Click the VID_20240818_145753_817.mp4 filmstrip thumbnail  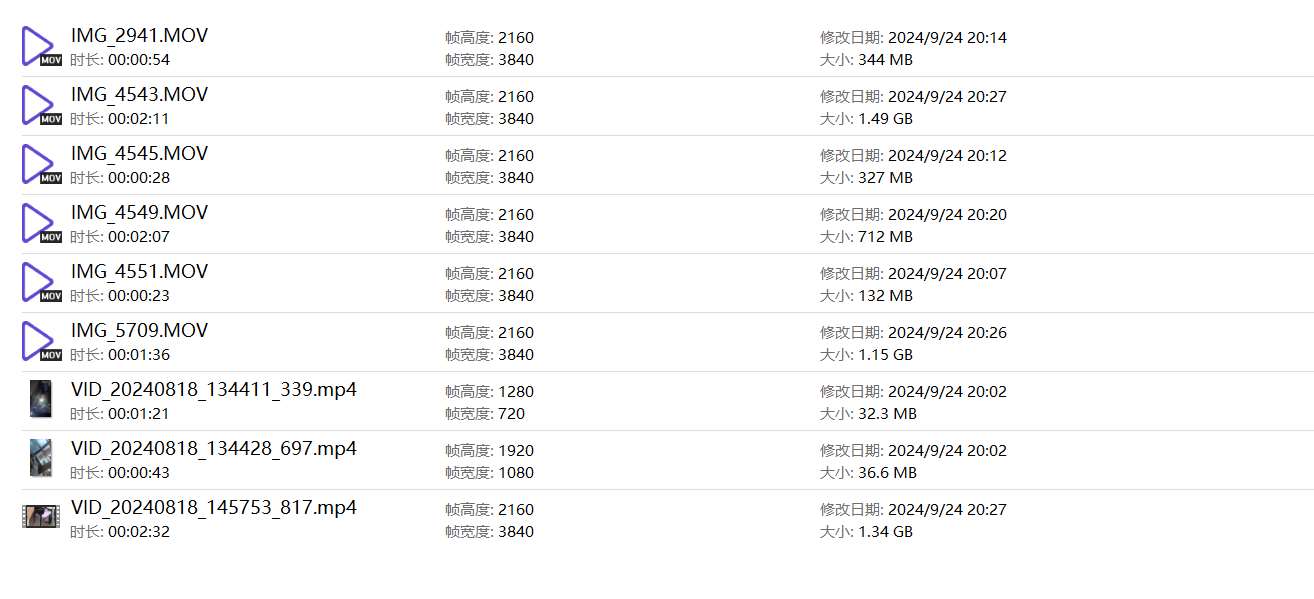coord(41,517)
